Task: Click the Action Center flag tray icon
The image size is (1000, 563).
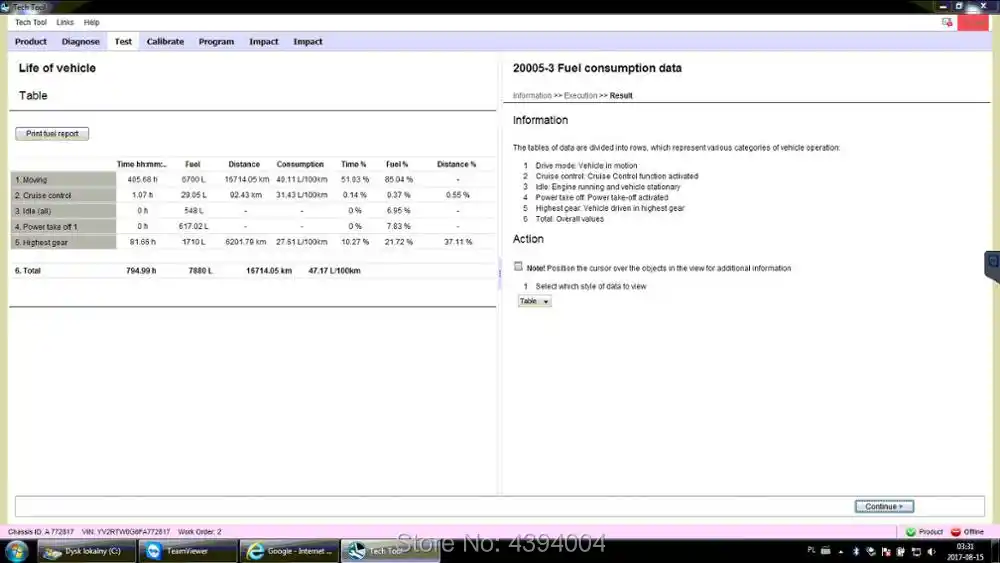Action: pyautogui.click(x=886, y=552)
